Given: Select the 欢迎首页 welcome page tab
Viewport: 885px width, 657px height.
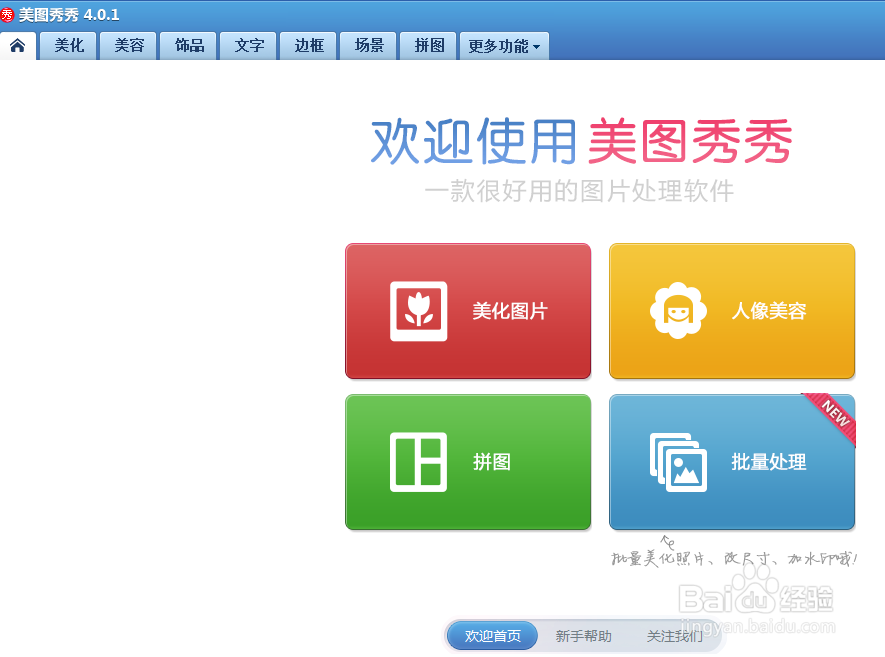Looking at the screenshot, I should (491, 635).
